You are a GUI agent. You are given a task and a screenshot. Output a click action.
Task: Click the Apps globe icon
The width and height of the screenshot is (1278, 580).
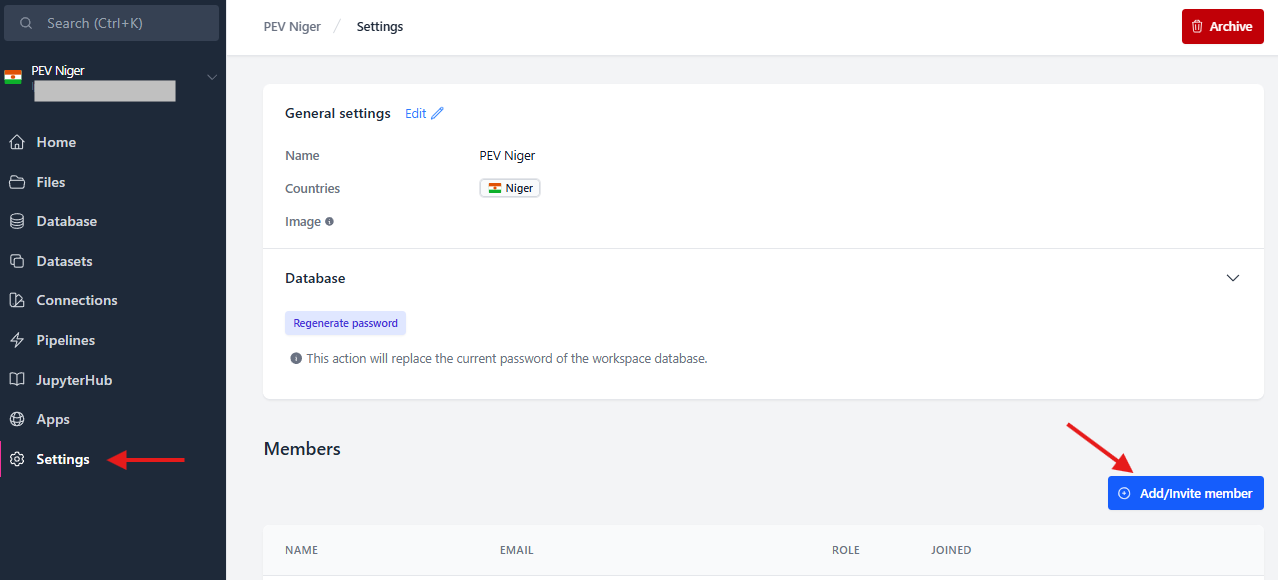coord(17,419)
